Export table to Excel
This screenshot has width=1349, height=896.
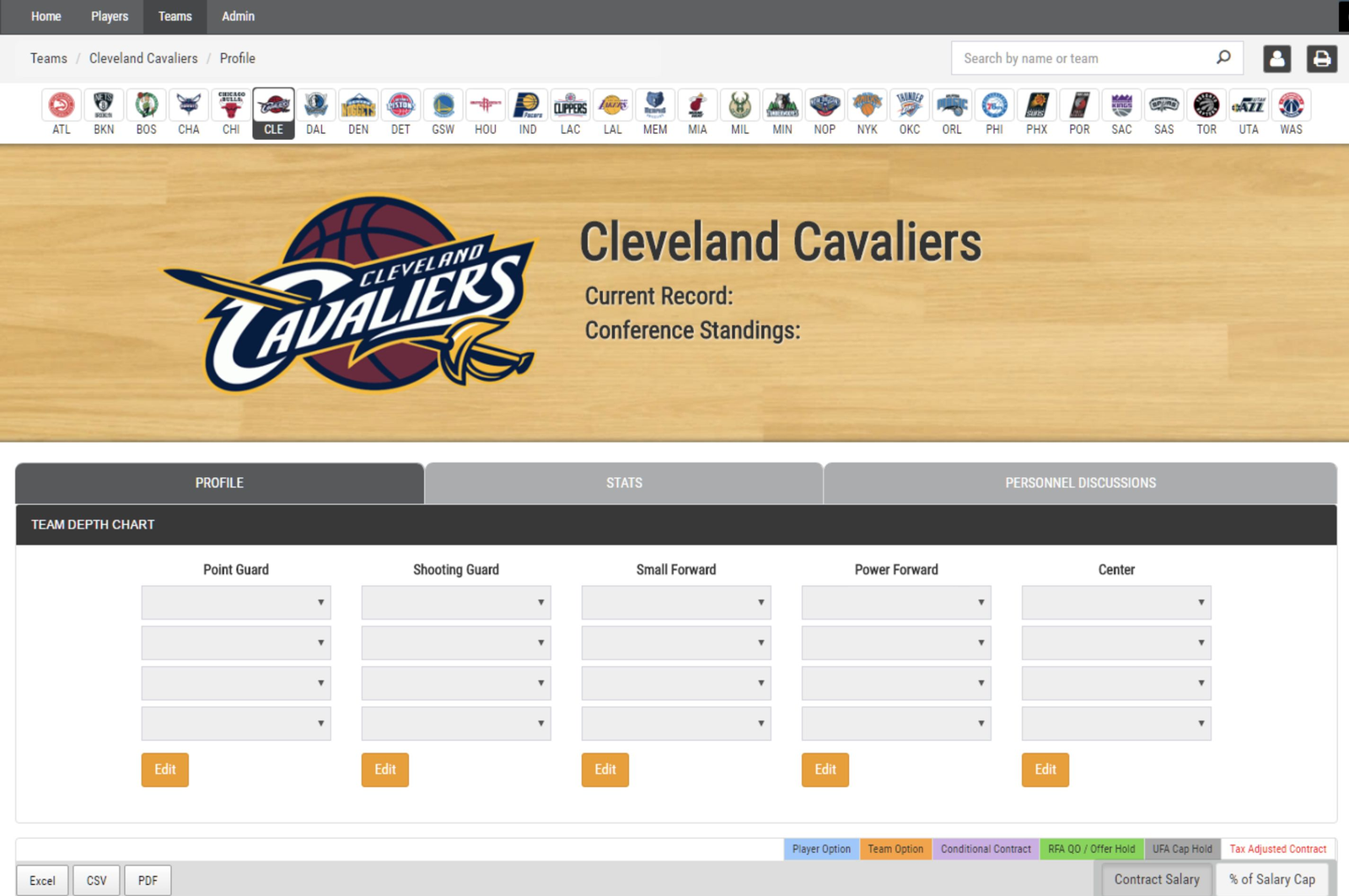tap(42, 880)
